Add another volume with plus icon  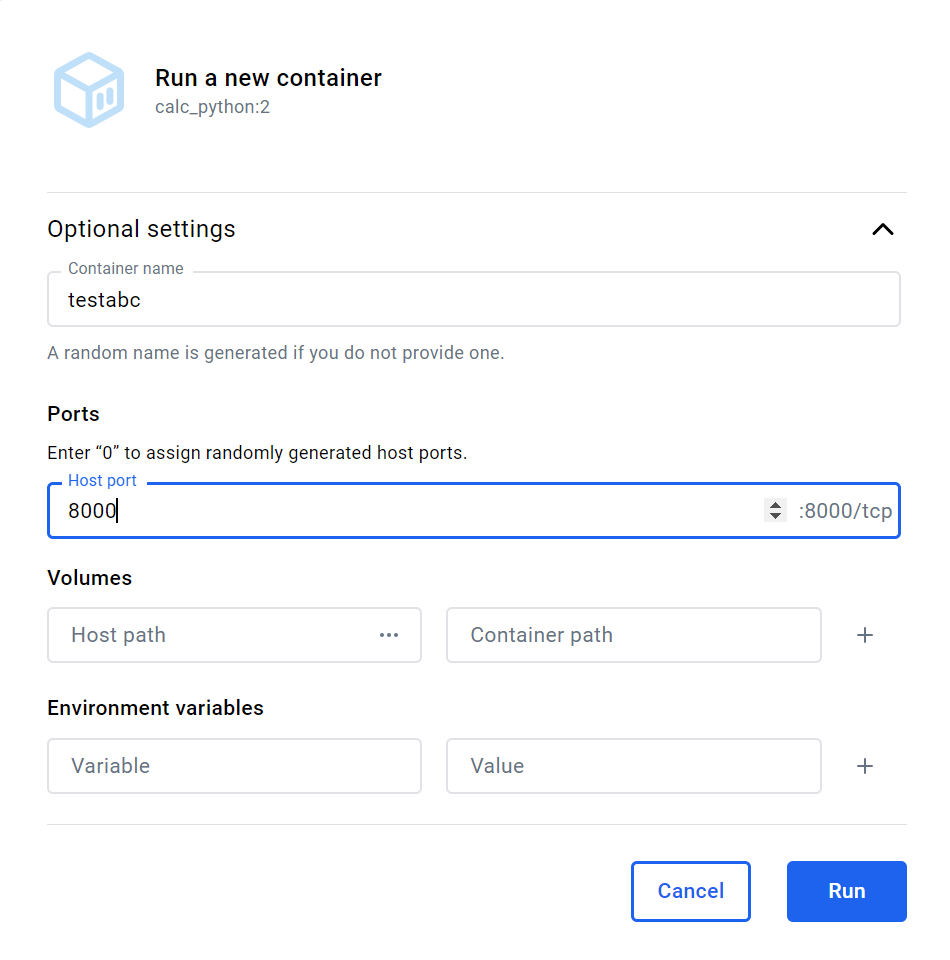tap(865, 635)
